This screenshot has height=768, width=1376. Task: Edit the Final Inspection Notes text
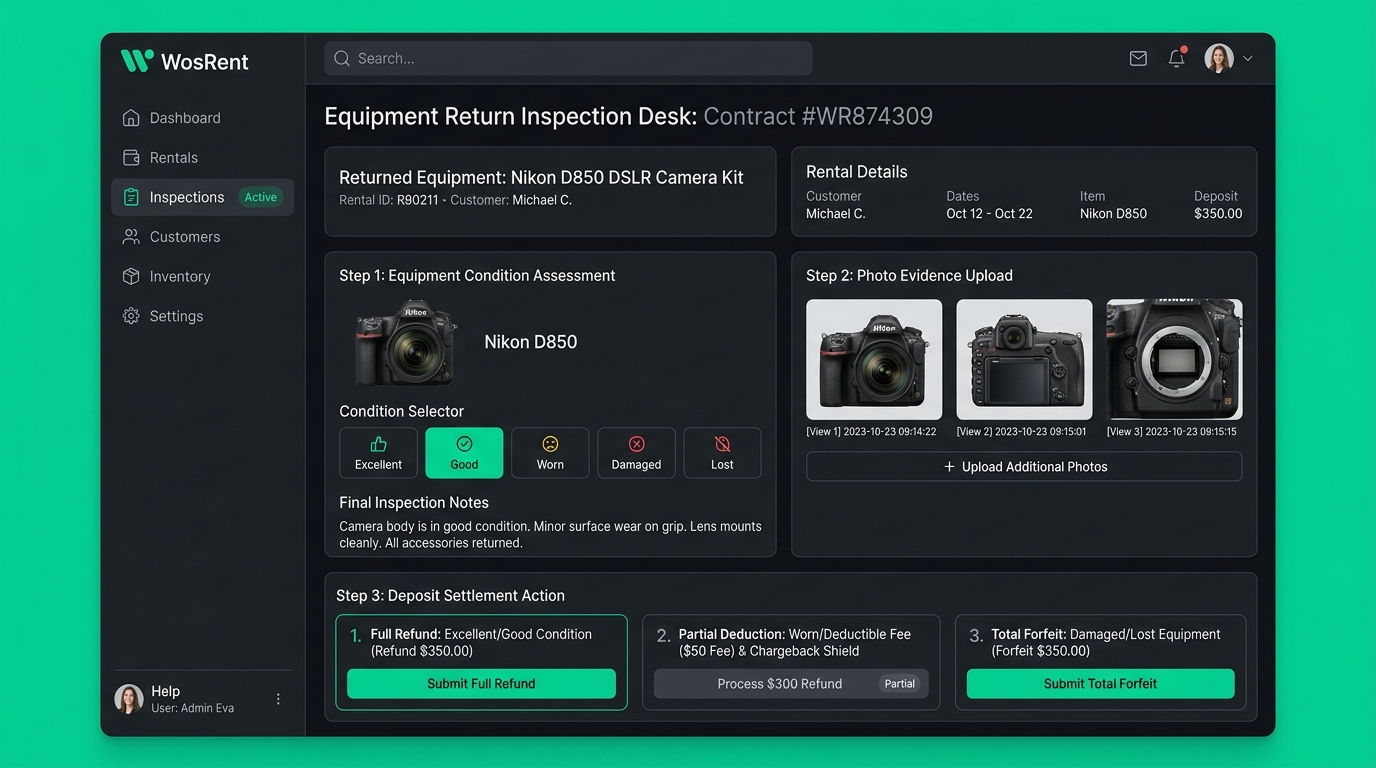[550, 535]
